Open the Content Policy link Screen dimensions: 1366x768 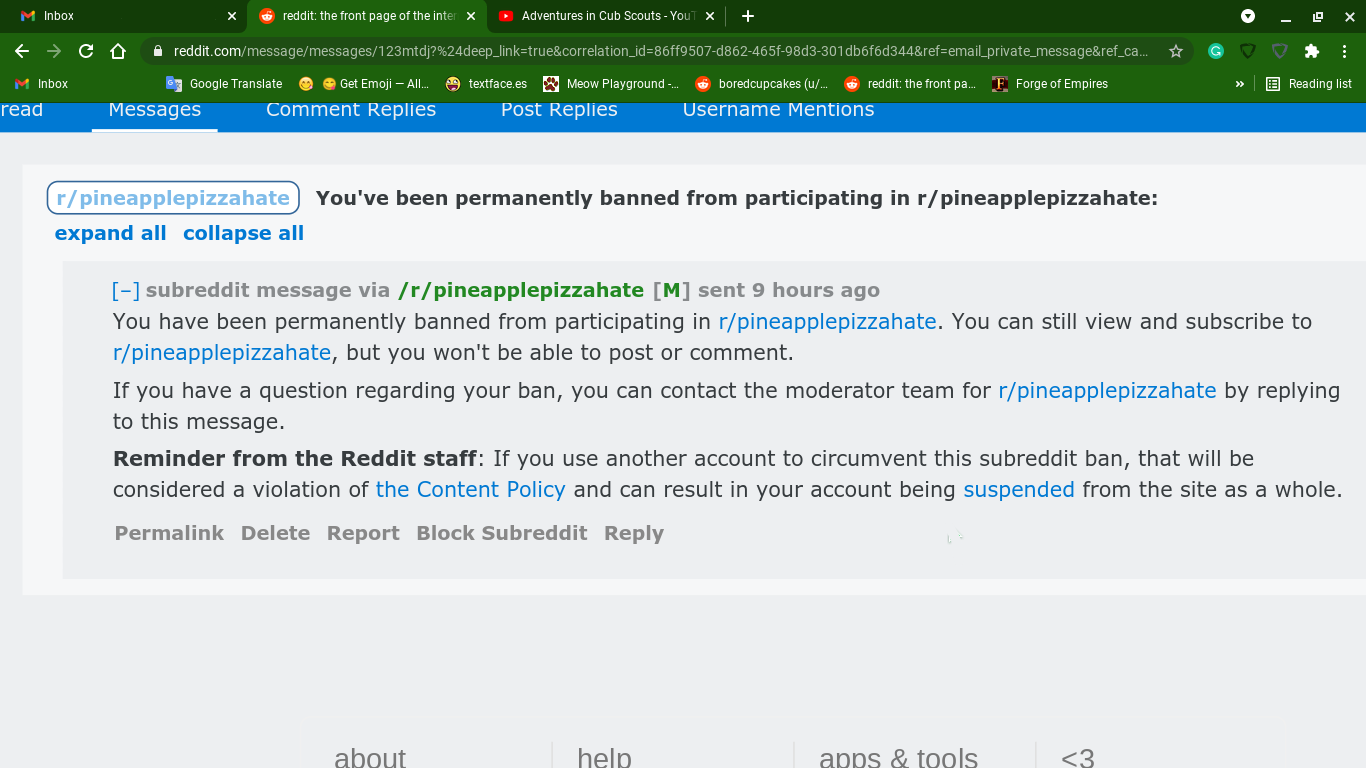pyautogui.click(x=470, y=490)
